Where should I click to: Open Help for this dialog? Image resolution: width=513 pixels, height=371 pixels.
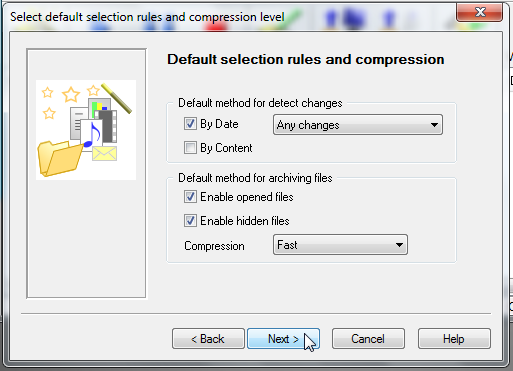(x=454, y=339)
